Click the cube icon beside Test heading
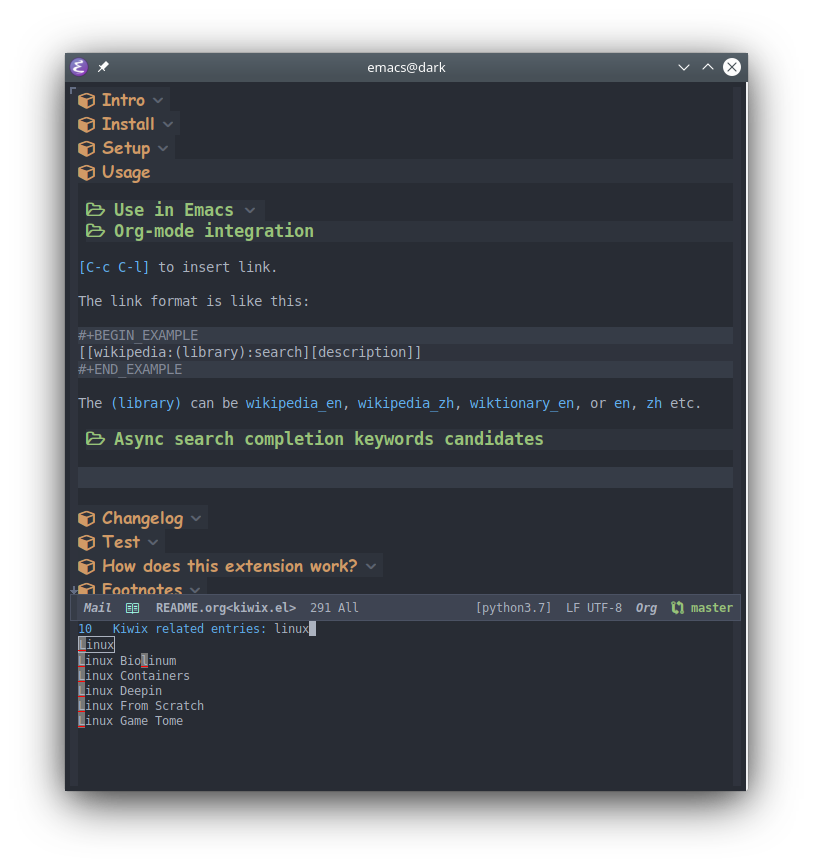Viewport: 813px width, 868px height. click(86, 542)
